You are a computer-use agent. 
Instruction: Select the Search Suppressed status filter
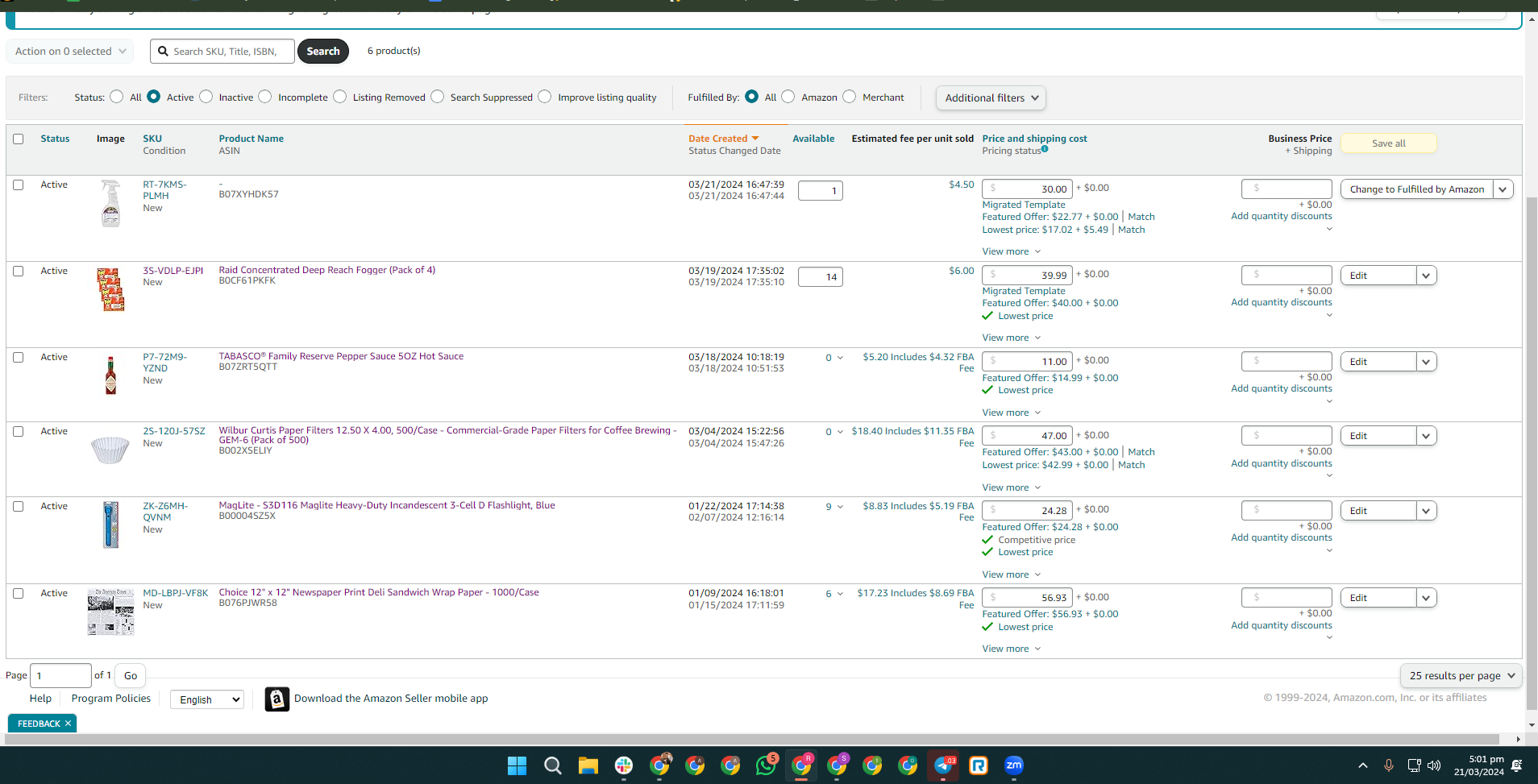pos(438,97)
